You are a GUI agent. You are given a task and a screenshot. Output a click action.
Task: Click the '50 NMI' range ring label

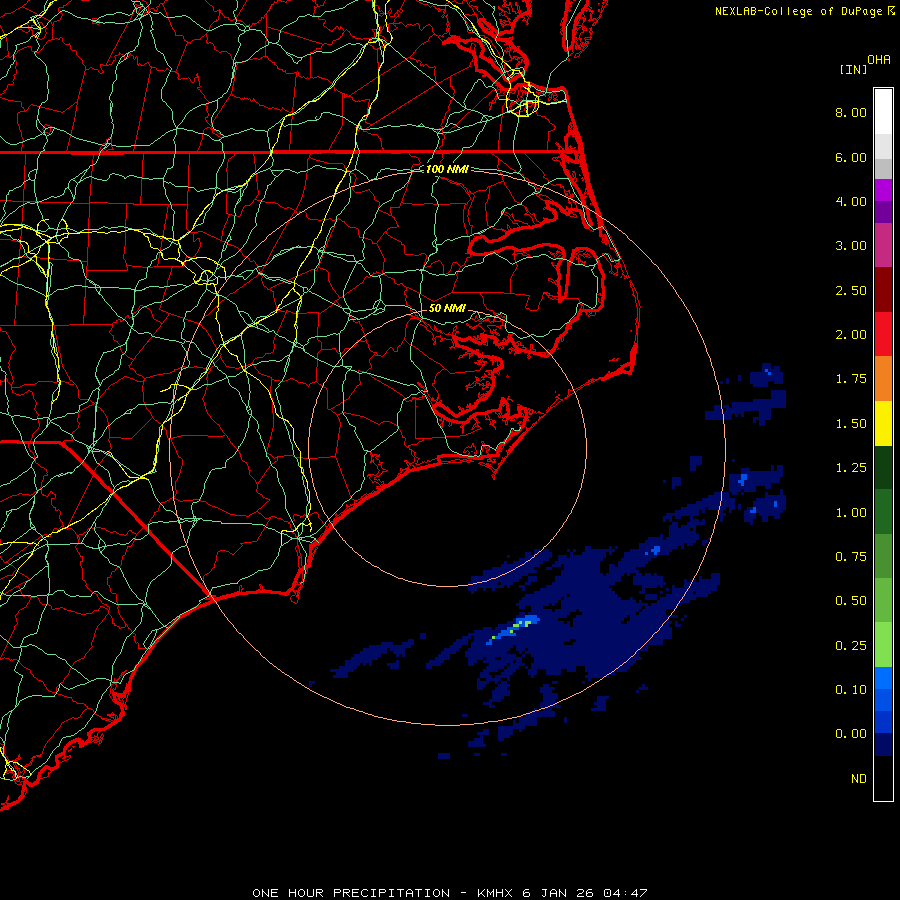tap(447, 308)
